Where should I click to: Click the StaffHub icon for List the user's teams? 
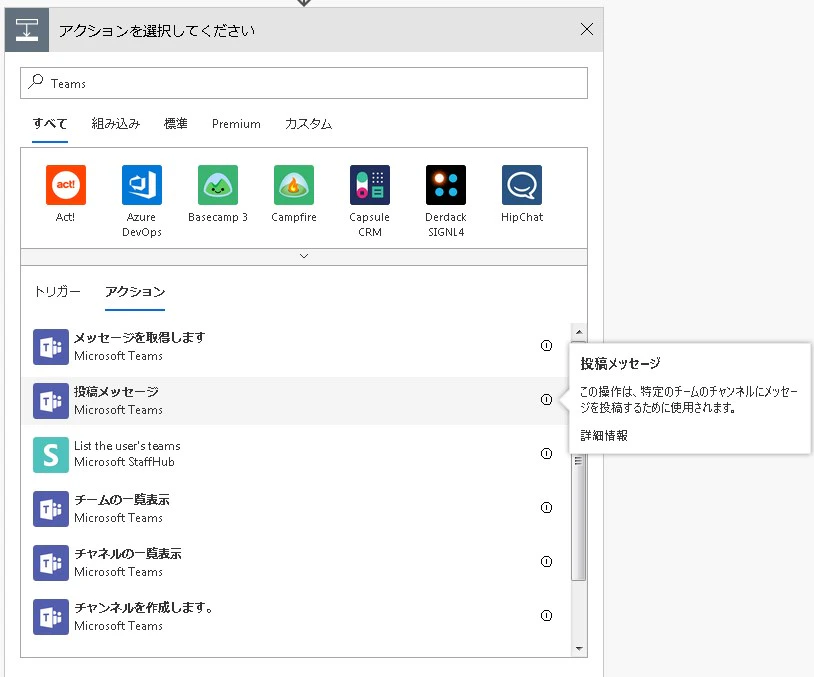pos(51,455)
